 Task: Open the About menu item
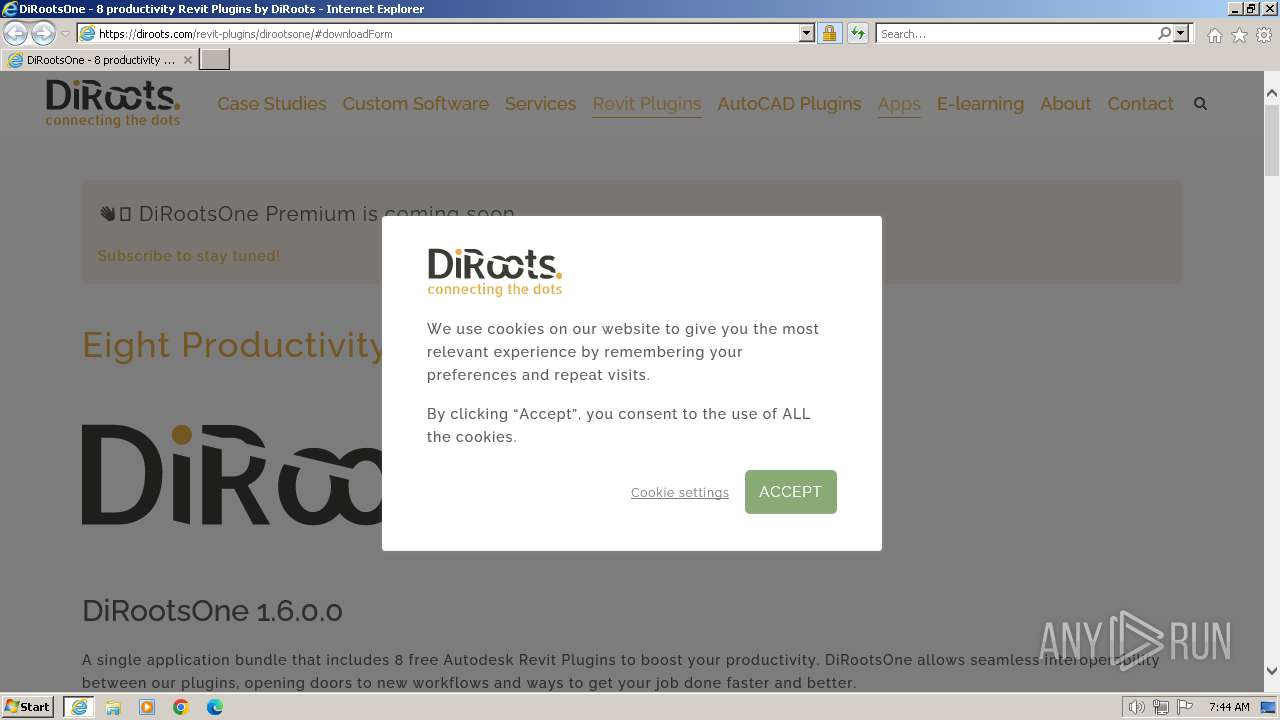(1065, 104)
